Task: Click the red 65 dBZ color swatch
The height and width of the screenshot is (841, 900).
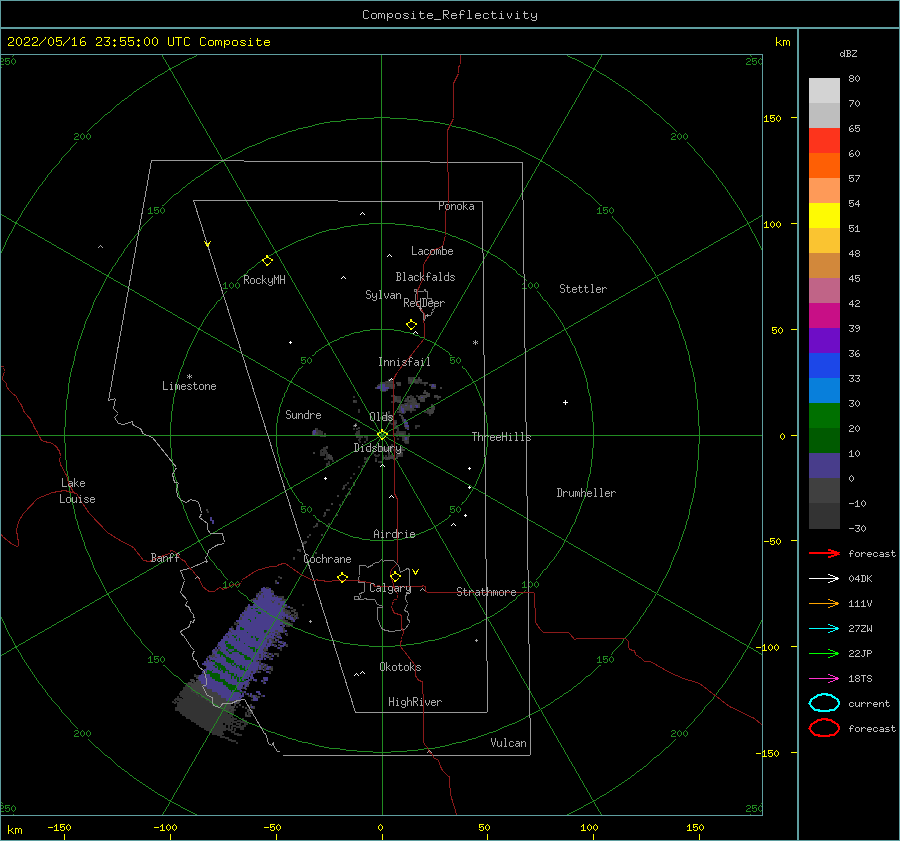Action: pyautogui.click(x=824, y=140)
